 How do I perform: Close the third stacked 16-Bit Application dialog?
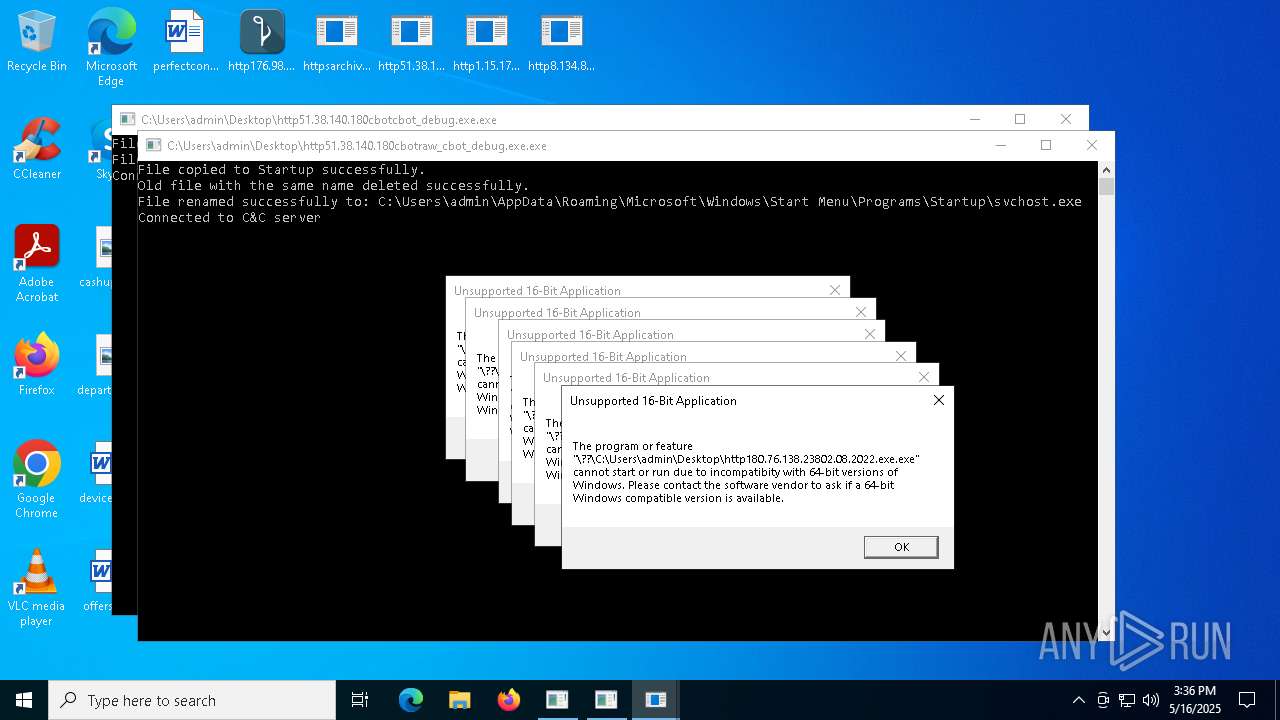point(901,356)
